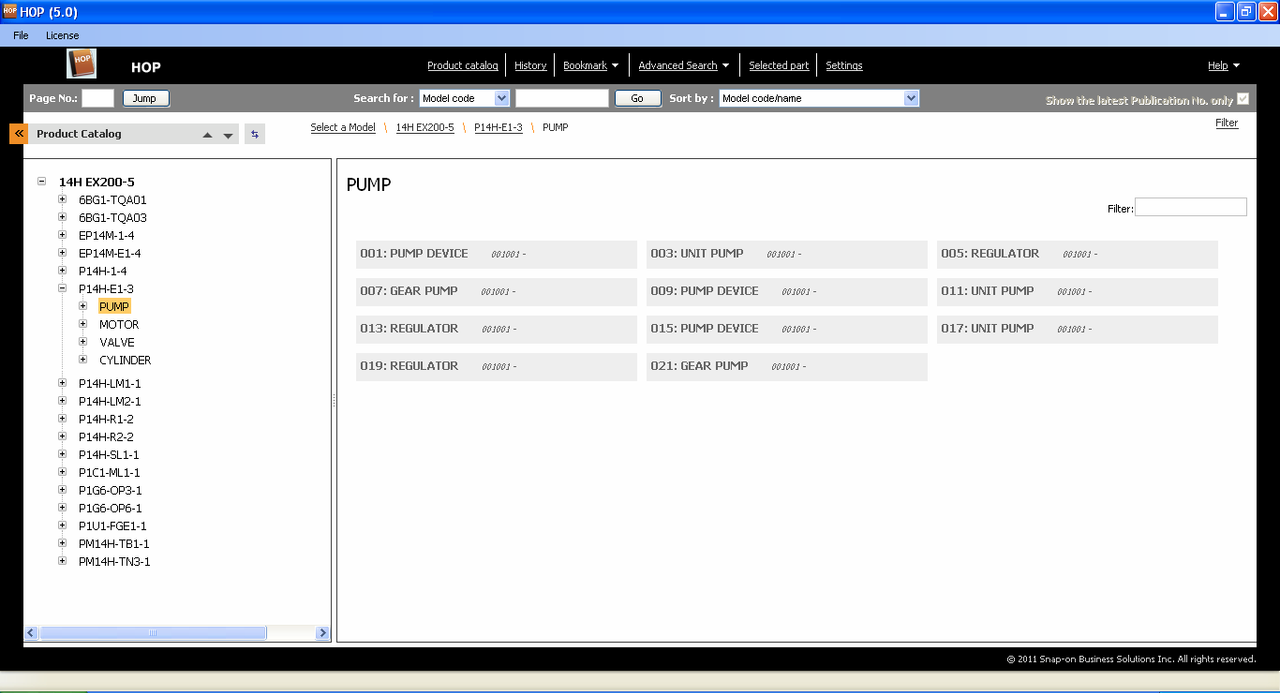Click the tree scrollbar right arrow
Viewport: 1280px width, 693px height.
coord(323,633)
